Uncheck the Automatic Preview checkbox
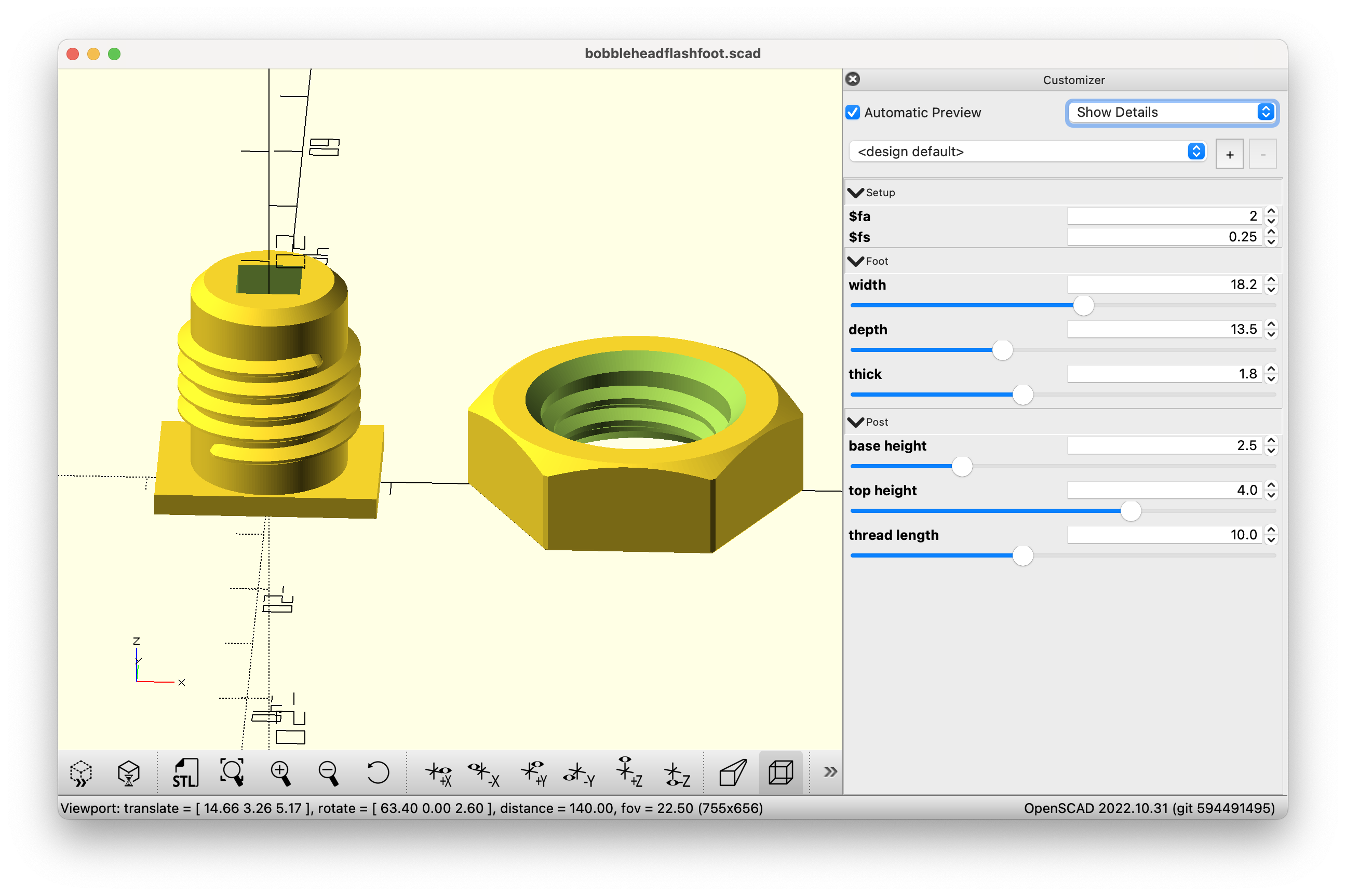Image resolution: width=1346 pixels, height=896 pixels. pyautogui.click(x=853, y=113)
